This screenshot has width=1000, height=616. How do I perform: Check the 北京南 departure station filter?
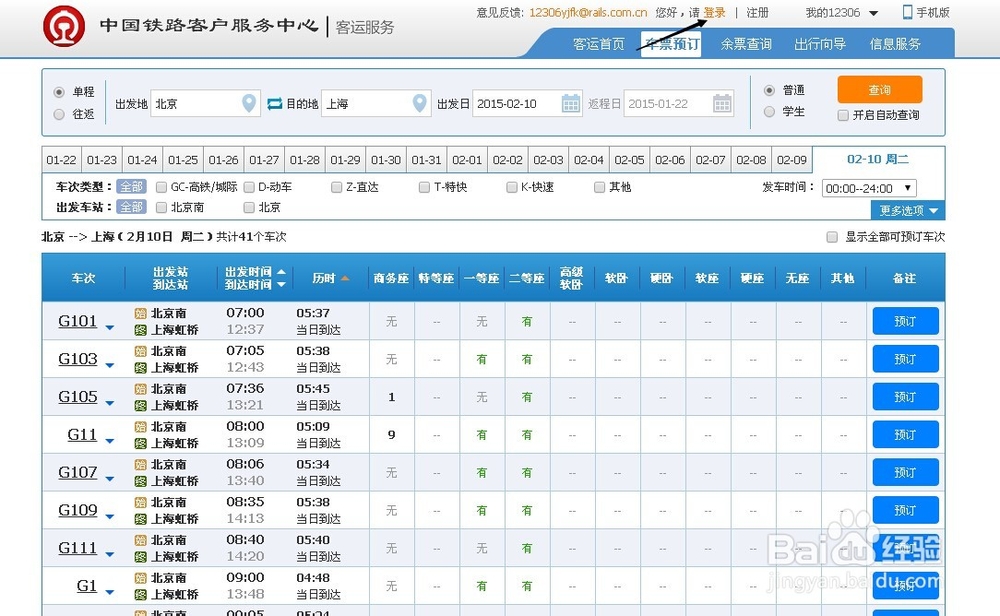coord(161,207)
